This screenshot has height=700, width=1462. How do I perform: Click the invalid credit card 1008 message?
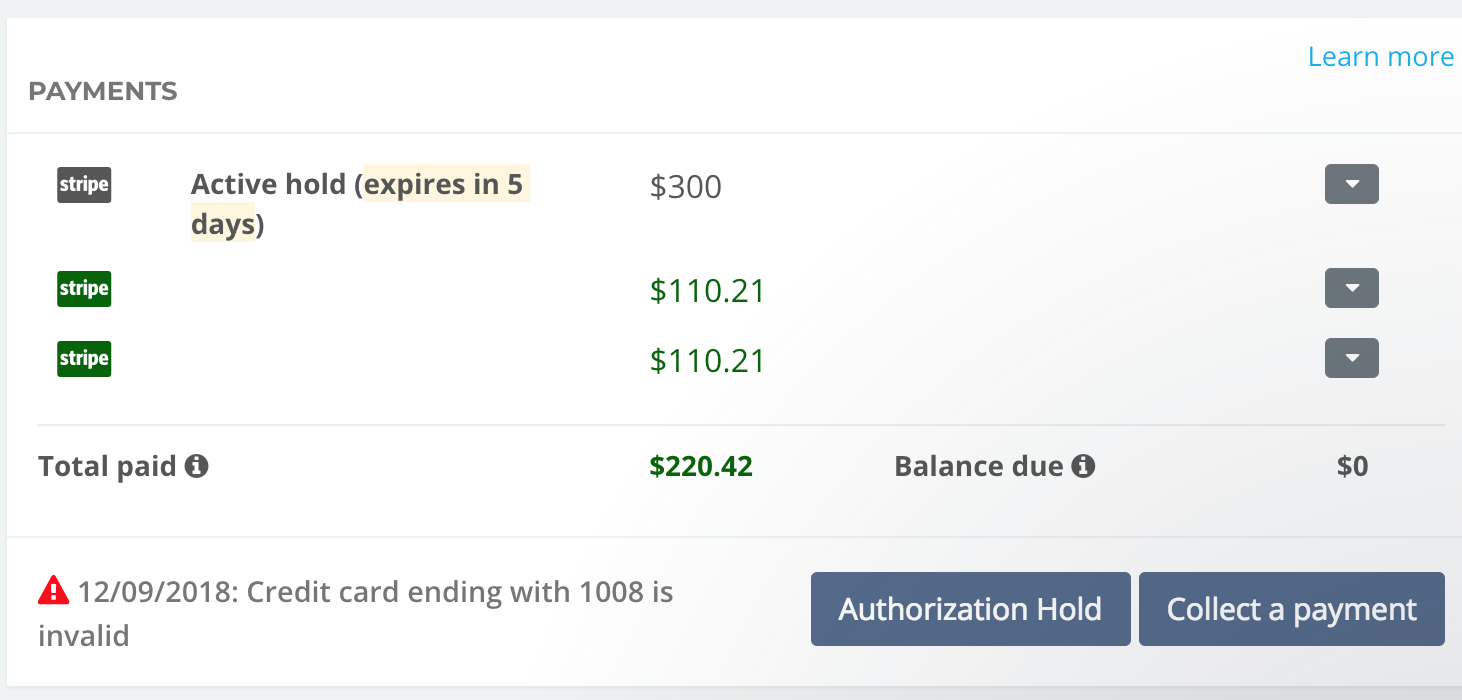tap(356, 613)
